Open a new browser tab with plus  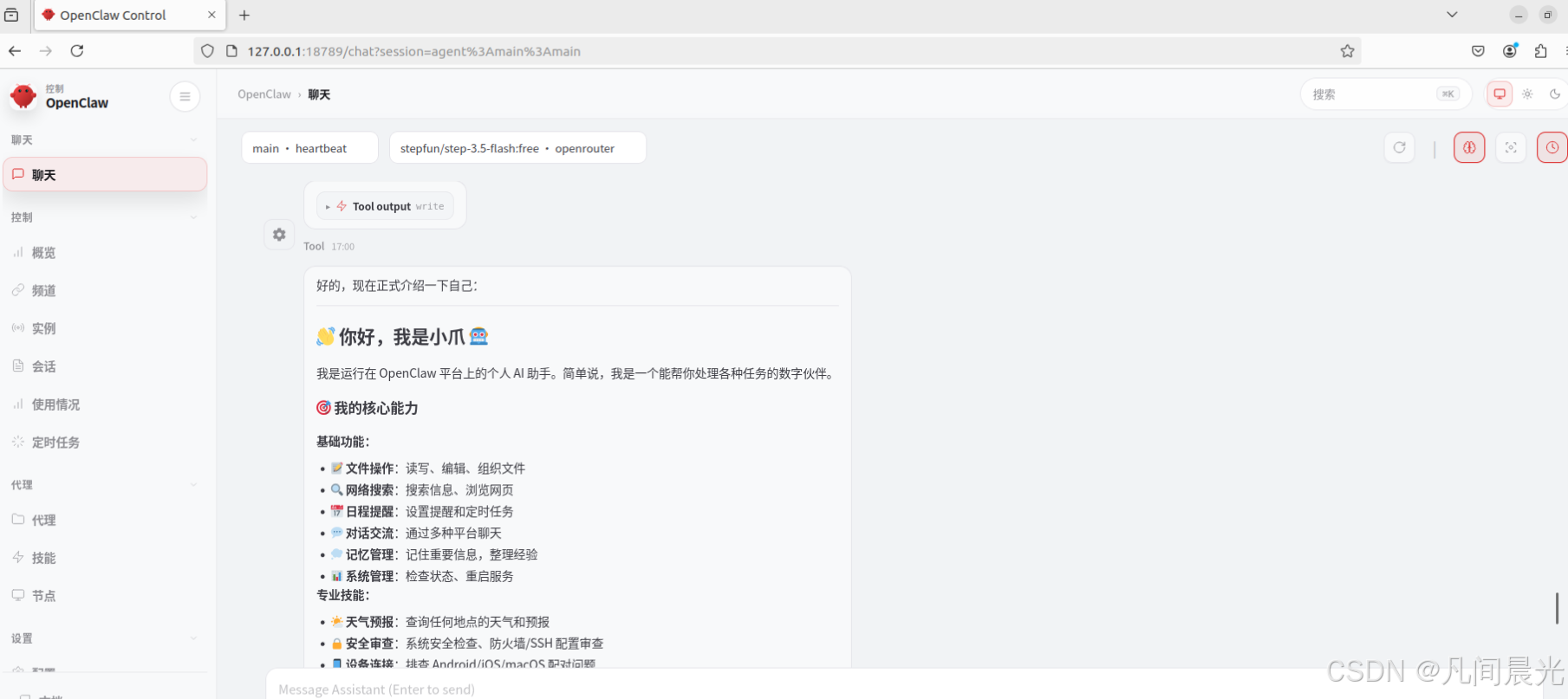(244, 15)
